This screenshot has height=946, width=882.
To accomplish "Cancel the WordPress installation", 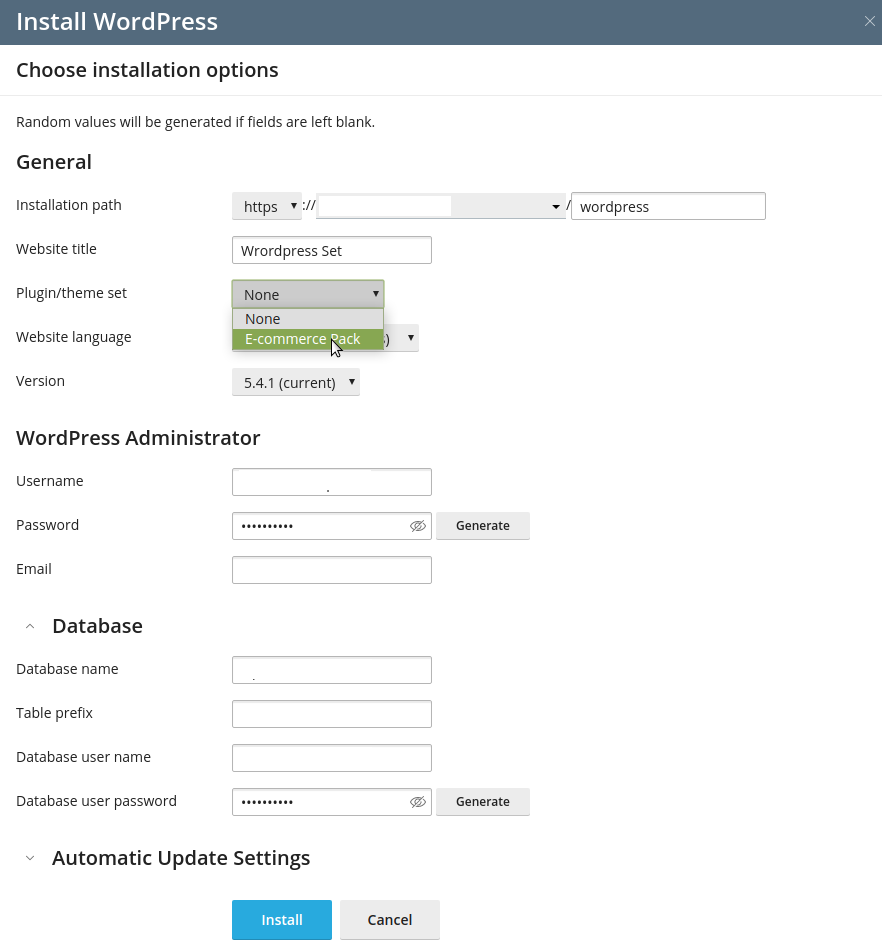I will [389, 920].
